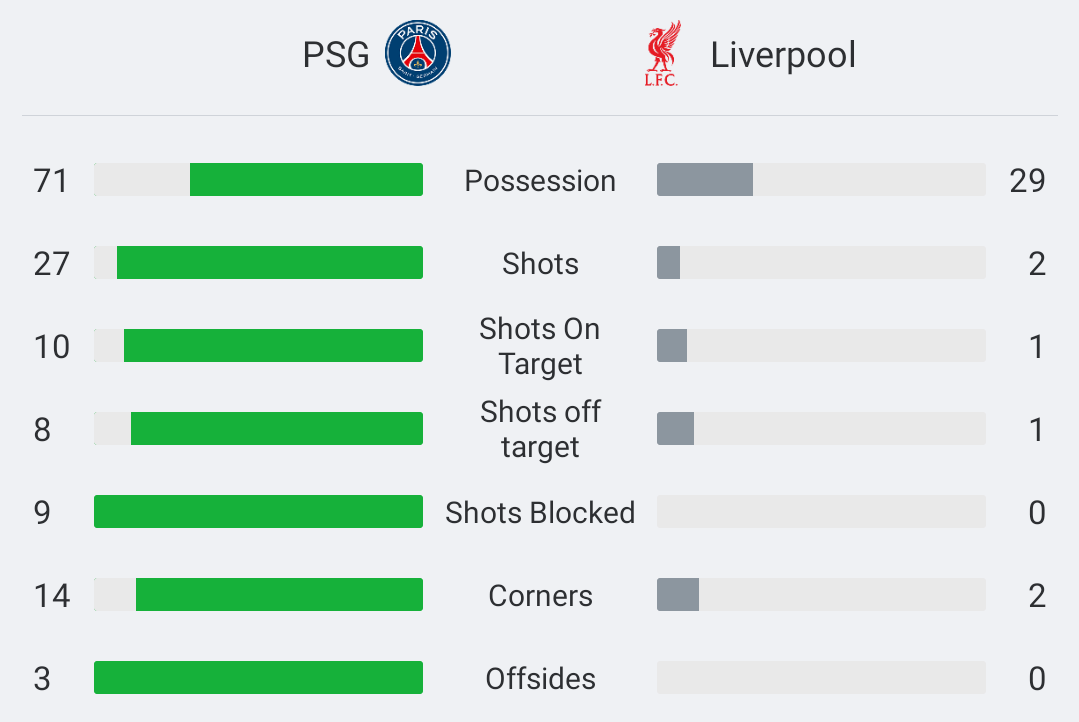Select the Possession stat label
Viewport: 1079px width, 722px height.
(540, 180)
